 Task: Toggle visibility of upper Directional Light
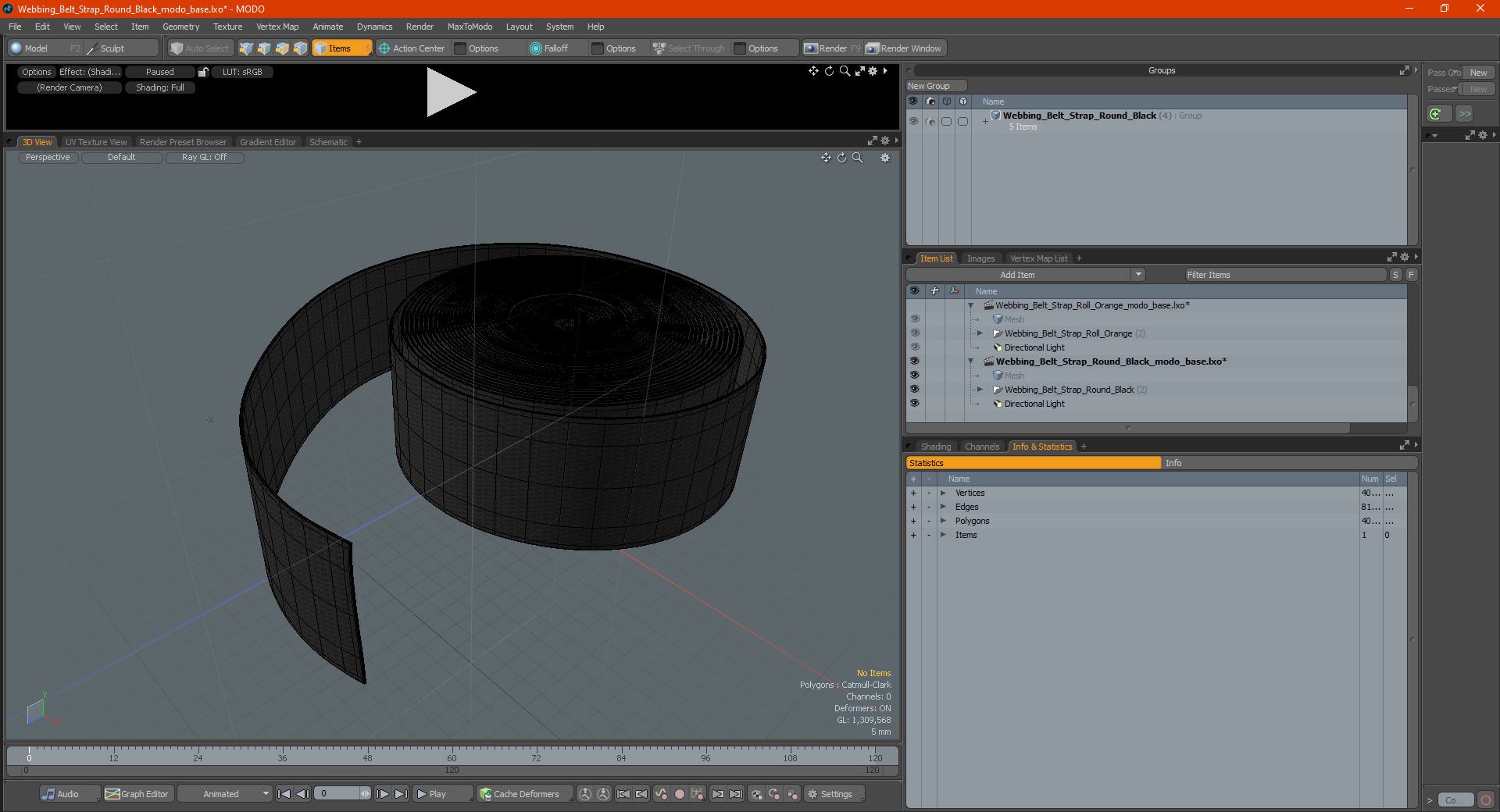(915, 347)
